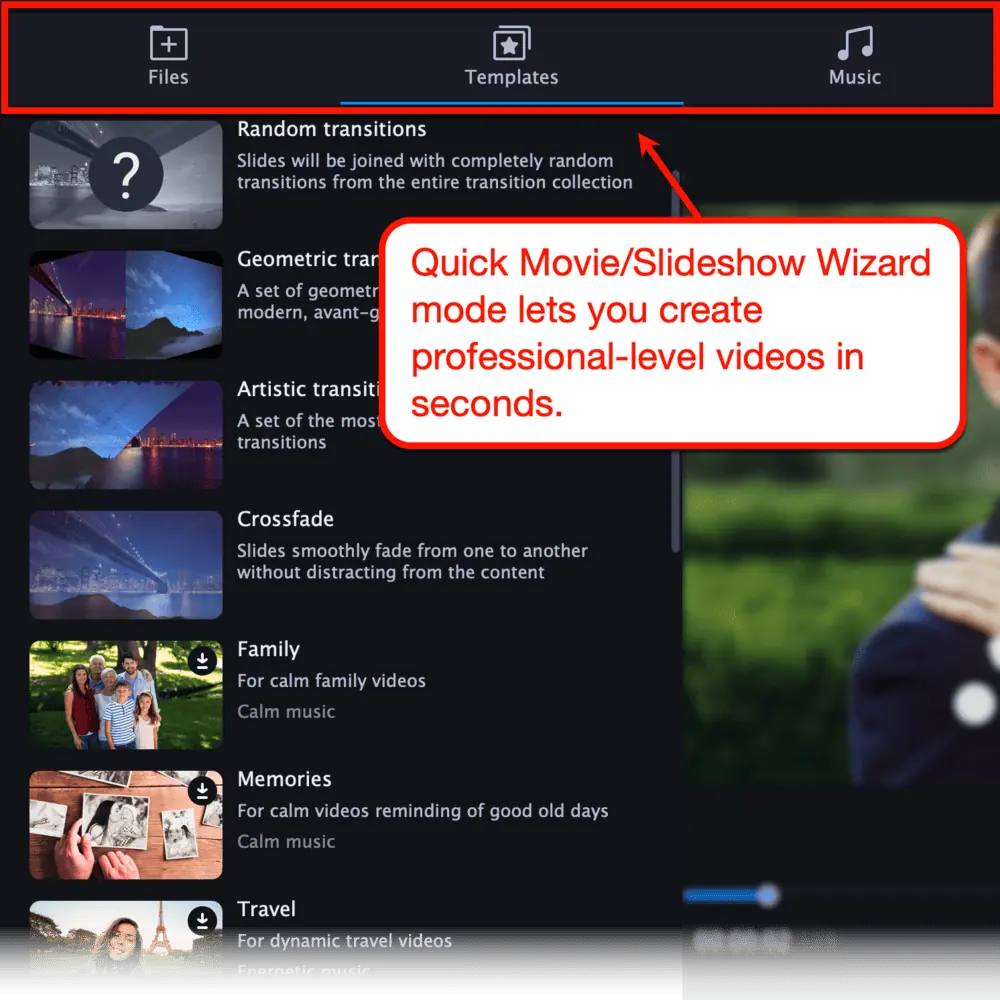Viewport: 1000px width, 1000px height.
Task: Select the Random transitions thumbnail
Action: 126,175
